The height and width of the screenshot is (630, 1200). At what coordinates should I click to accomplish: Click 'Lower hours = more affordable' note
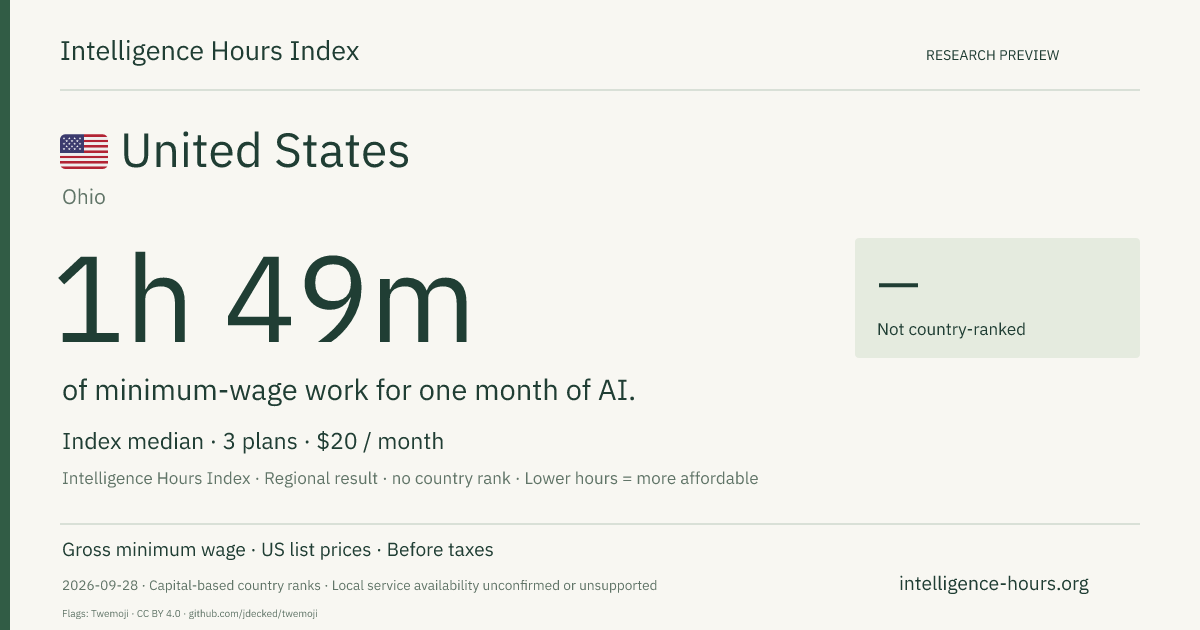tap(641, 478)
